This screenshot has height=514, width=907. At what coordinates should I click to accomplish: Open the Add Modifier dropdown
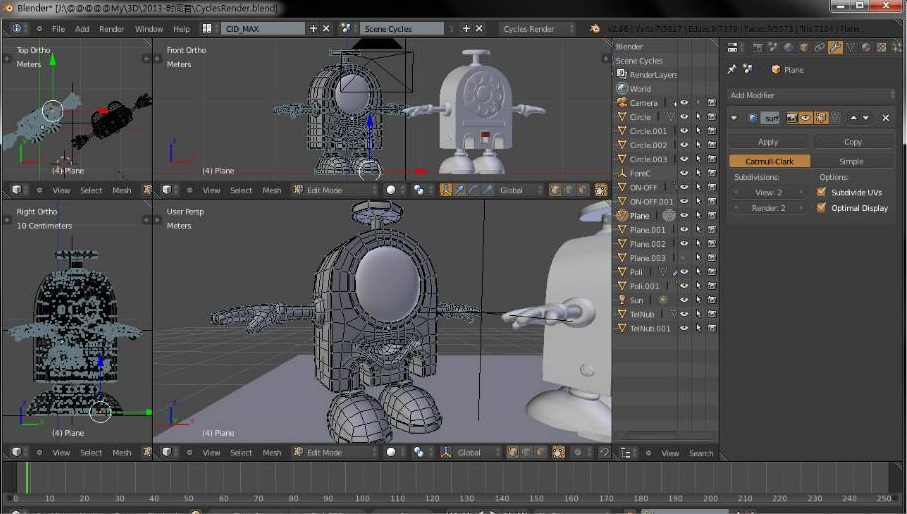click(x=811, y=95)
